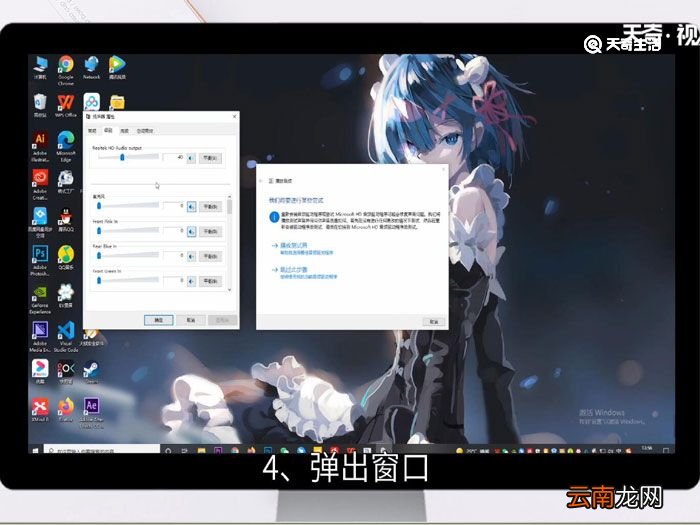This screenshot has height=525, width=700.
Task: Open the yellow folder desktop icon
Action: tap(117, 102)
